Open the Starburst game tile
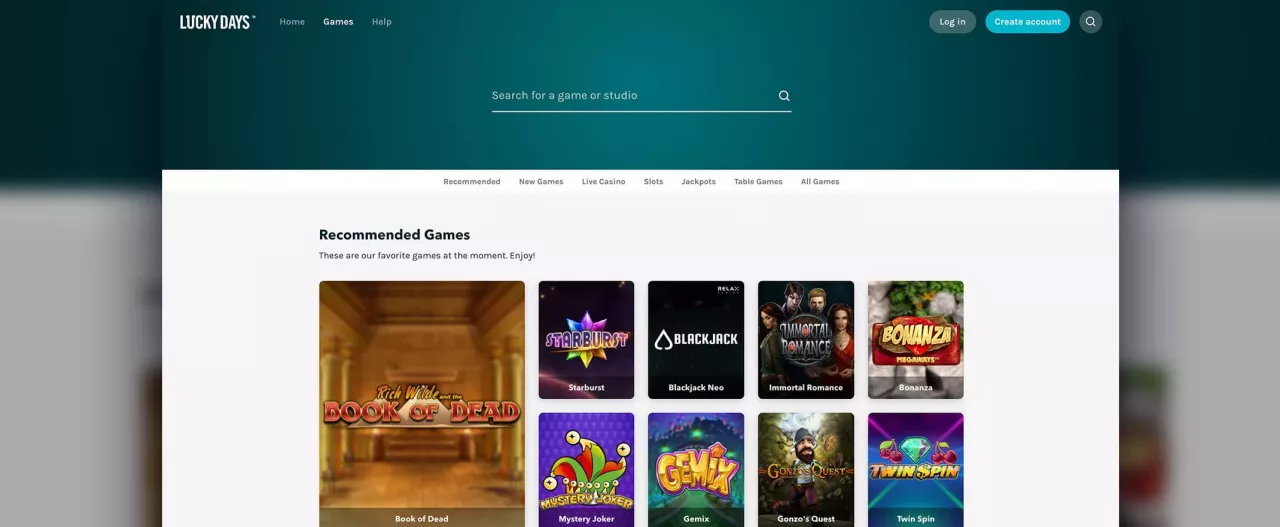Screen dimensions: 1280x527 586,340
